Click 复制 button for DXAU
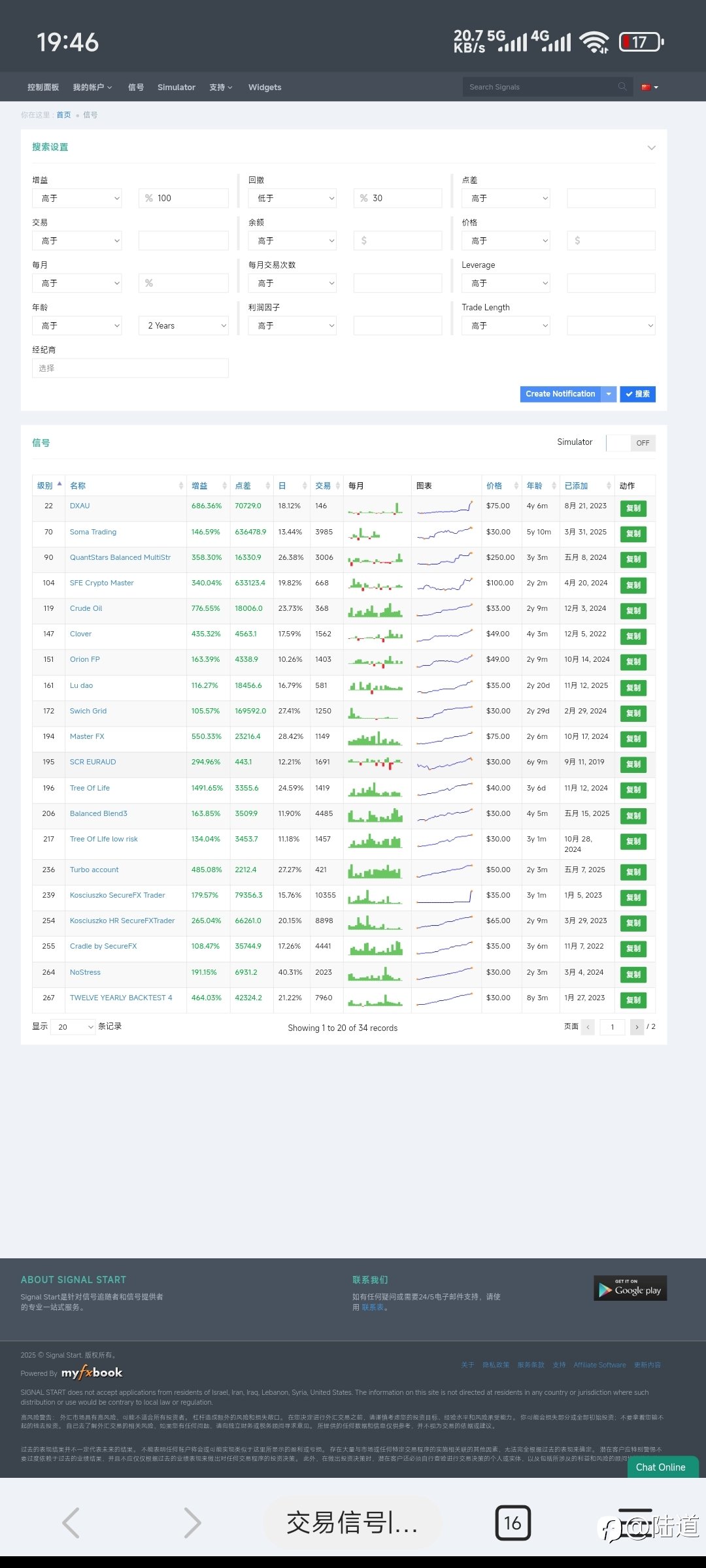The height and width of the screenshot is (1568, 706). click(x=633, y=508)
